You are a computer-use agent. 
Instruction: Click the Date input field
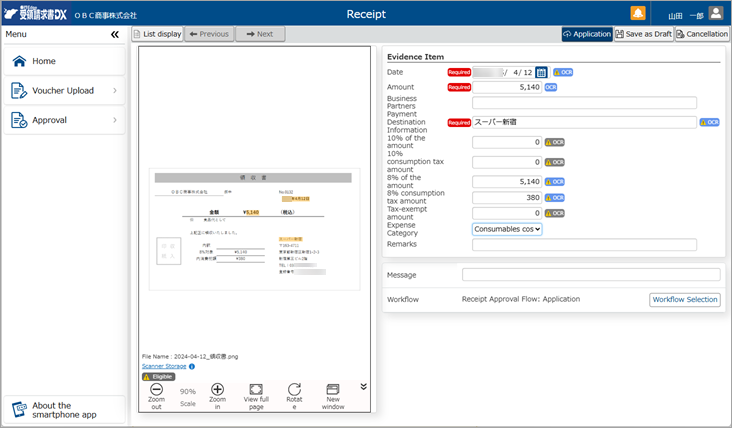[x=503, y=72]
